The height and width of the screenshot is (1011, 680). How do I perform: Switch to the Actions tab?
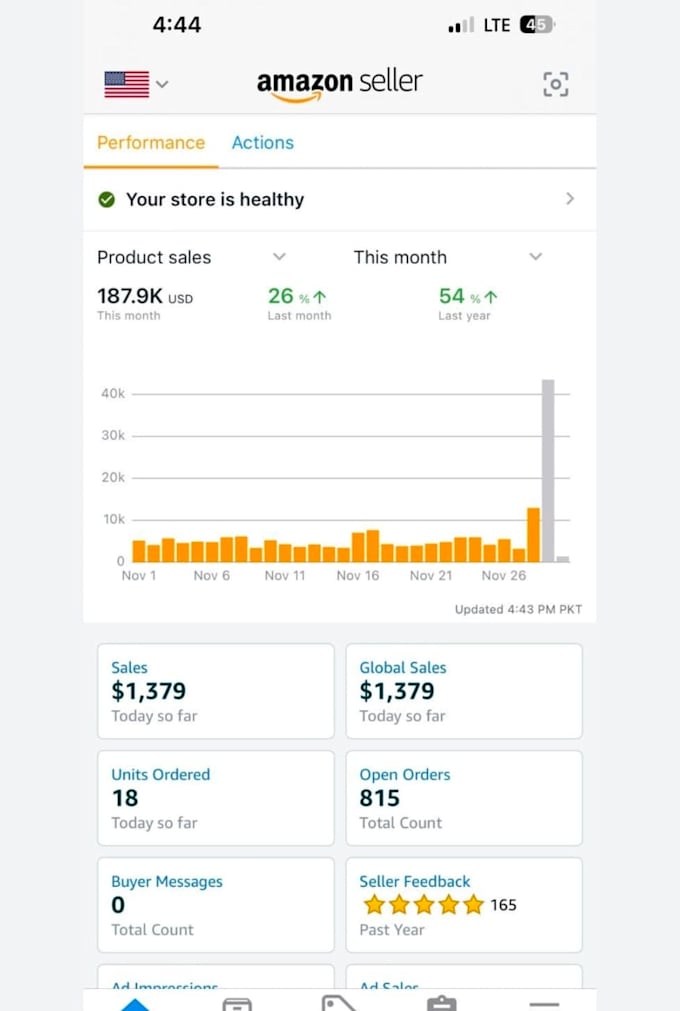coord(263,142)
